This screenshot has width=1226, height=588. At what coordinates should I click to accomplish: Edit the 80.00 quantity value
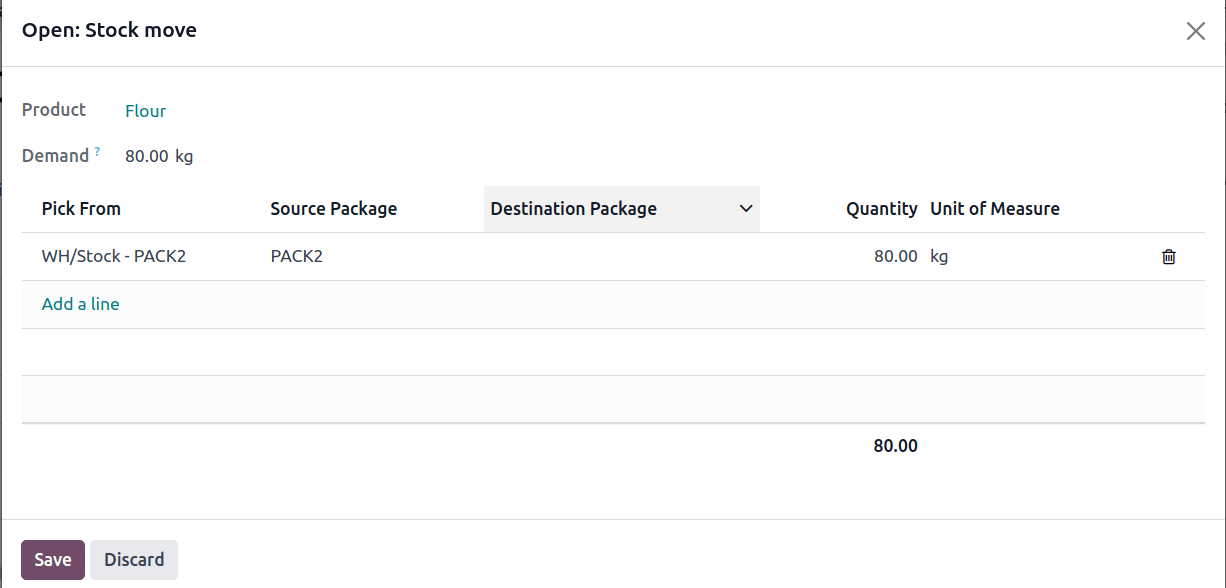click(x=895, y=256)
